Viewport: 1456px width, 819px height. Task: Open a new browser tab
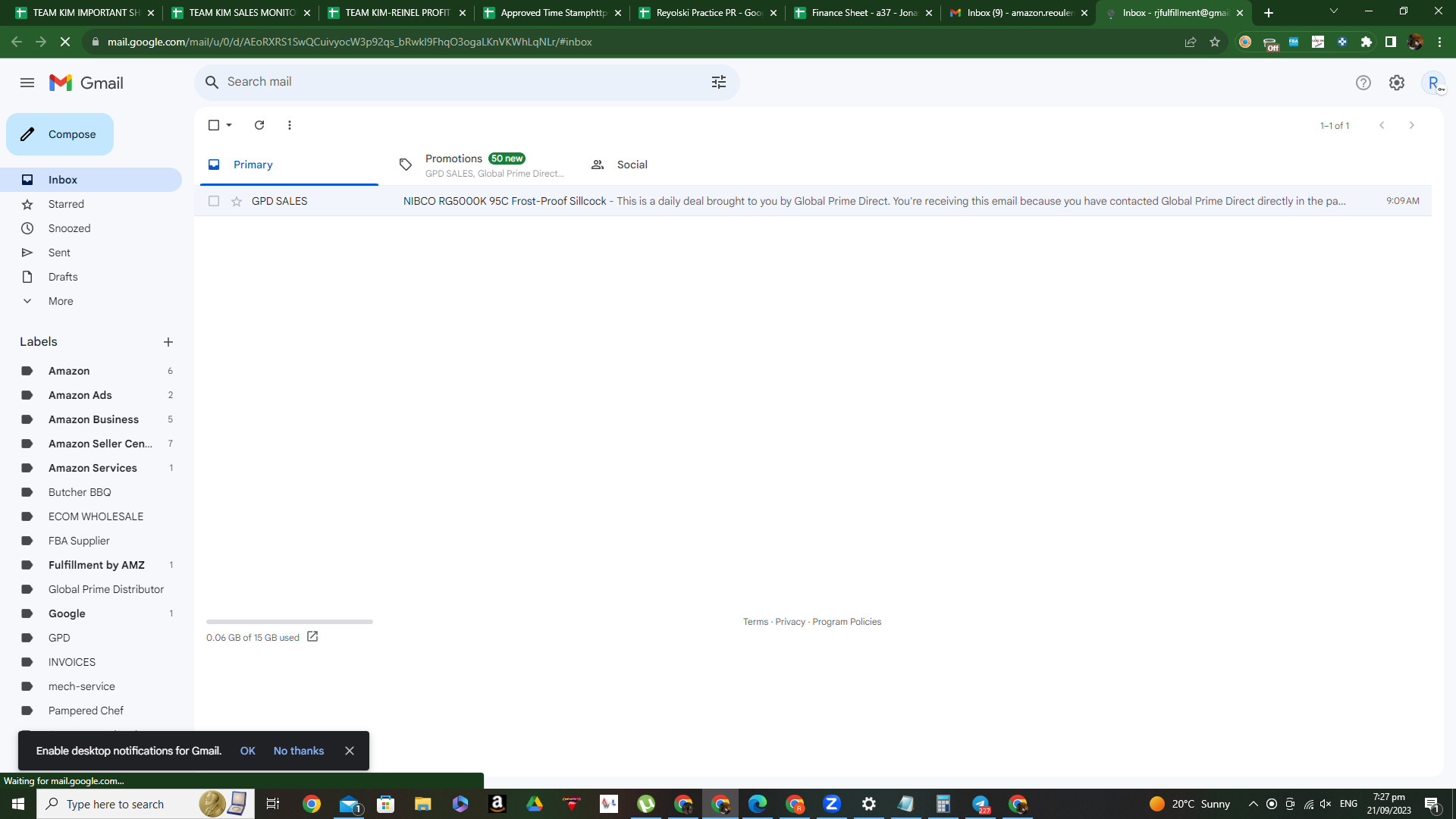[x=1269, y=13]
